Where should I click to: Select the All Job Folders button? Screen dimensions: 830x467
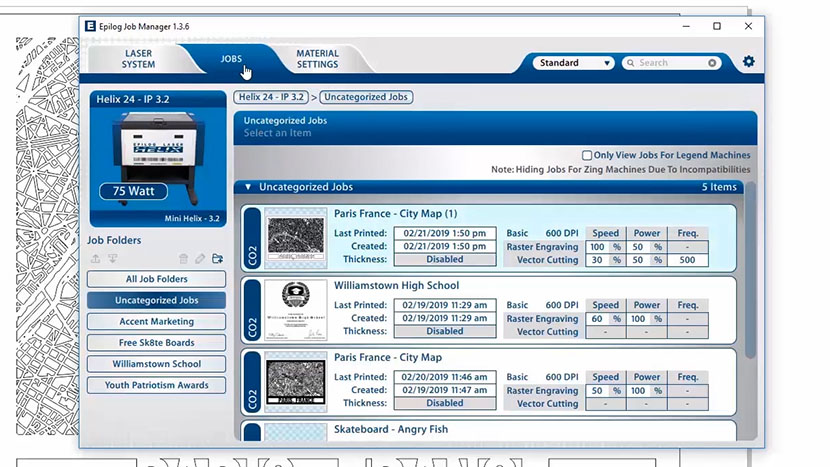[157, 279]
